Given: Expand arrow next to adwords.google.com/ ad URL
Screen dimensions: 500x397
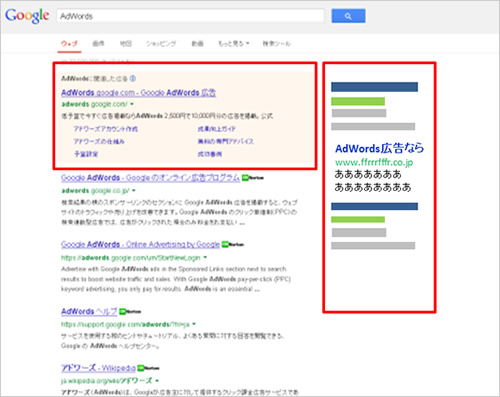Looking at the screenshot, I should [x=132, y=104].
